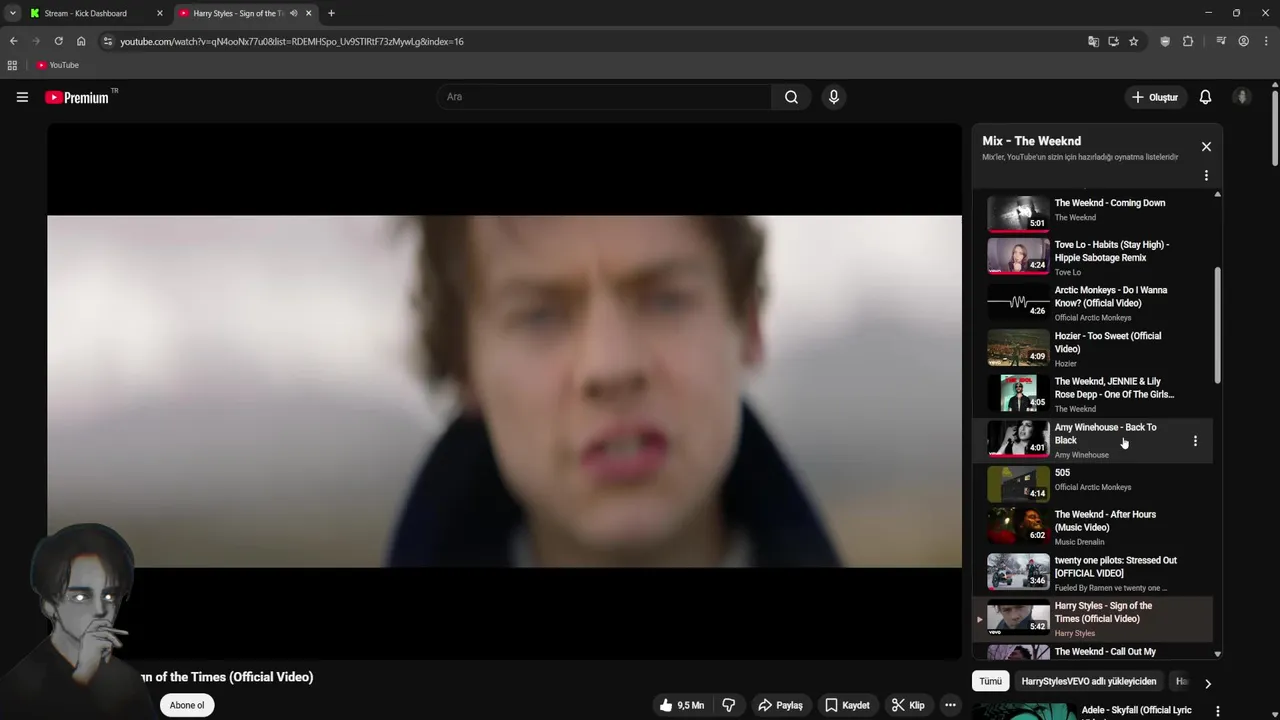Open the account avatar menu
The width and height of the screenshot is (1280, 720).
(x=1242, y=97)
